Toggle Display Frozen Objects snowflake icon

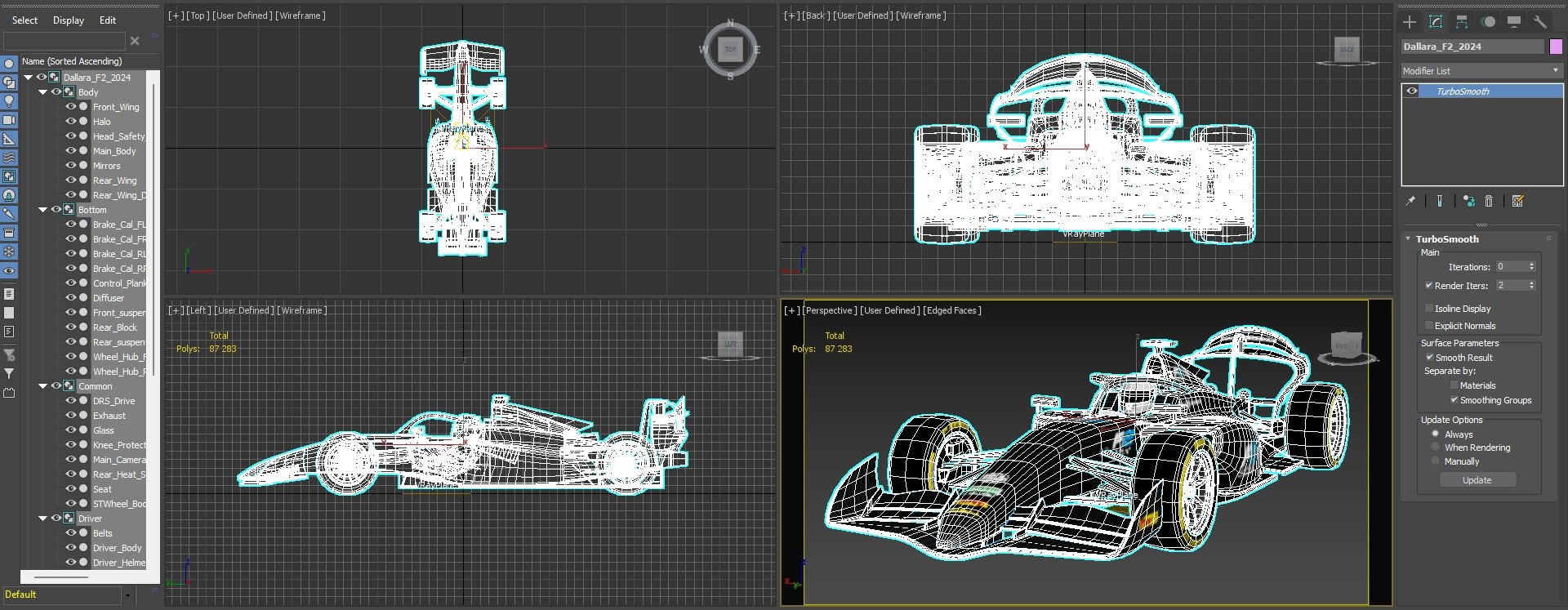click(9, 252)
